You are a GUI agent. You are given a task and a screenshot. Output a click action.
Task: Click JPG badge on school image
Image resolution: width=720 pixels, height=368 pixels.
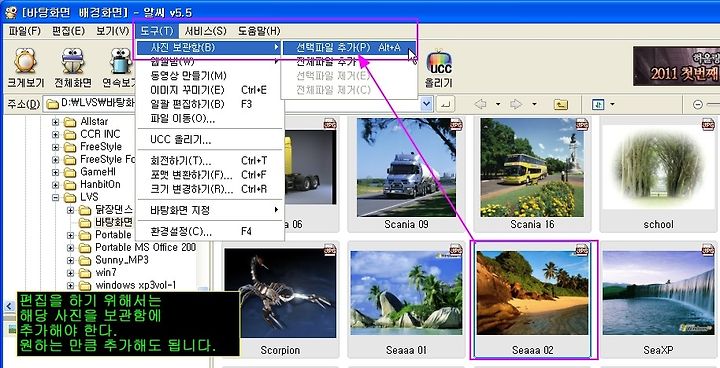point(708,124)
